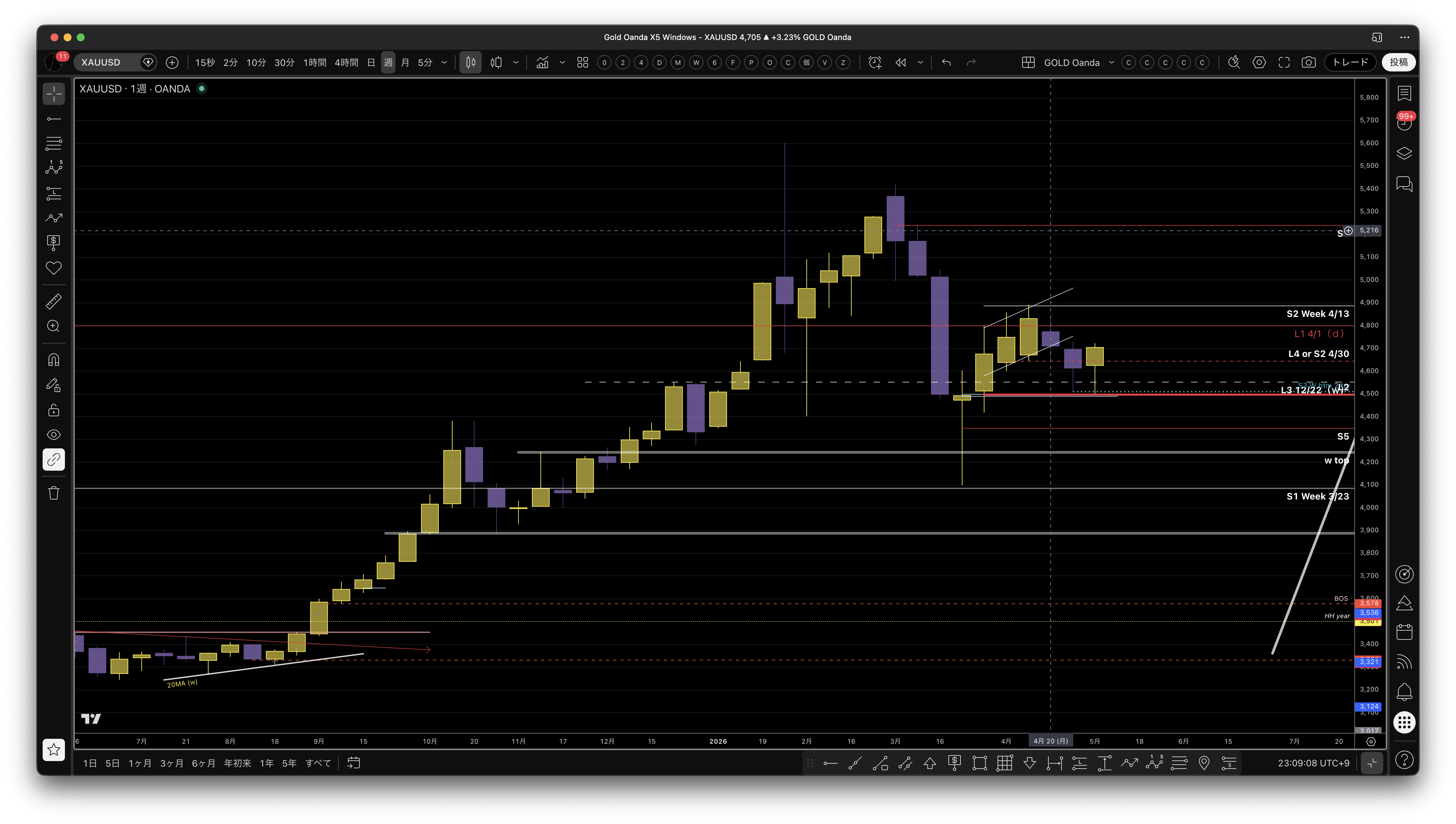Image resolution: width=1456 pixels, height=824 pixels.
Task: Switch to the 4時間 timeframe
Action: [346, 62]
